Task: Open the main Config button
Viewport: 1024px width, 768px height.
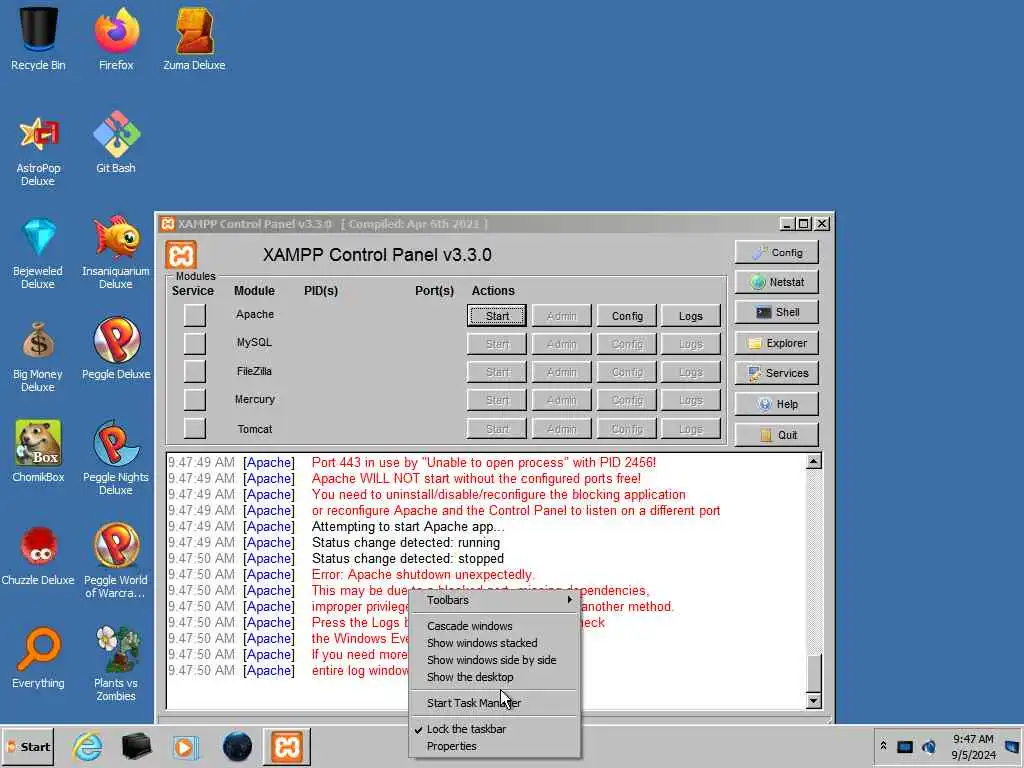Action: pos(776,253)
